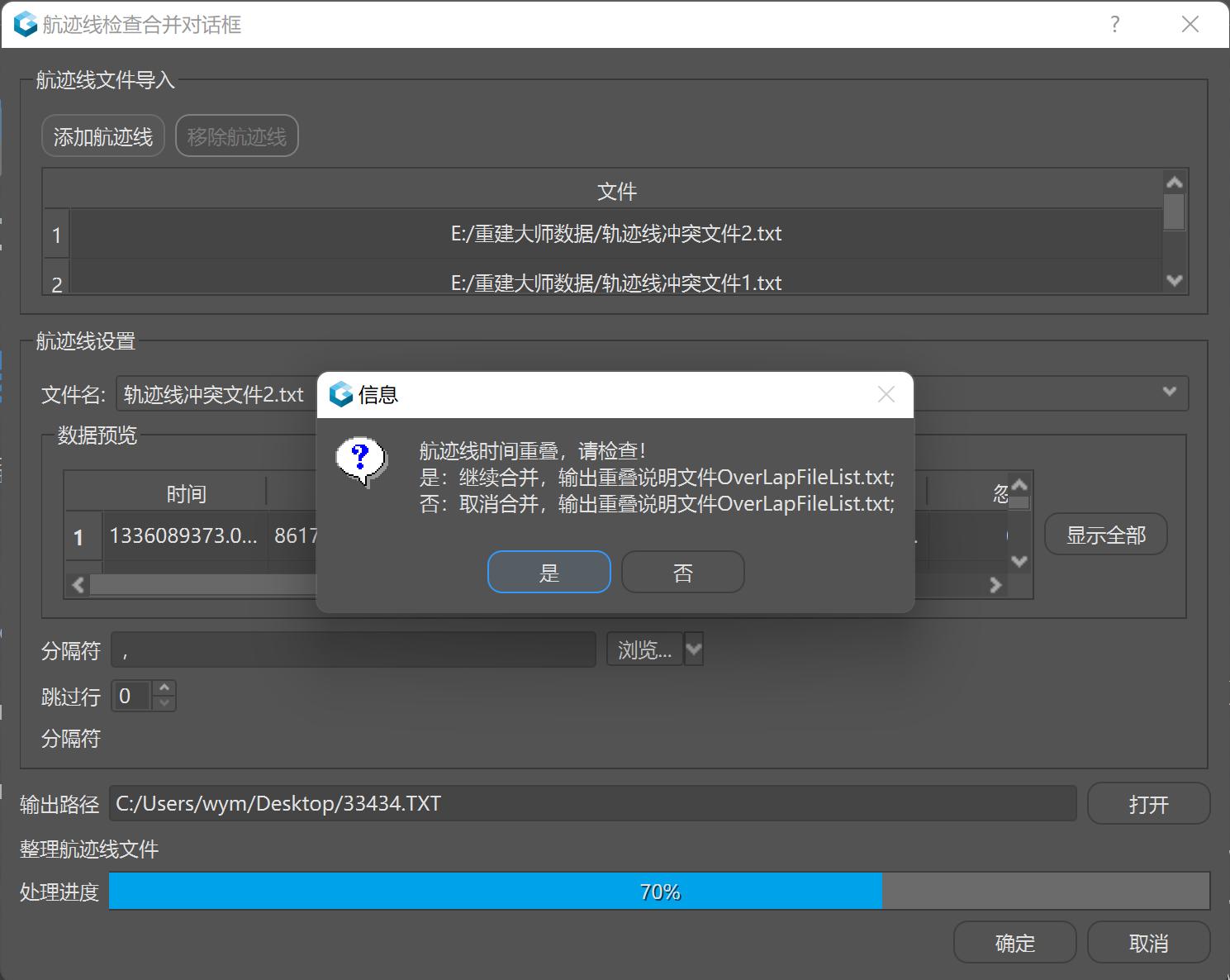This screenshot has height=980, width=1230.
Task: Open the dropdown arrow beside 浏览...
Action: pos(694,649)
